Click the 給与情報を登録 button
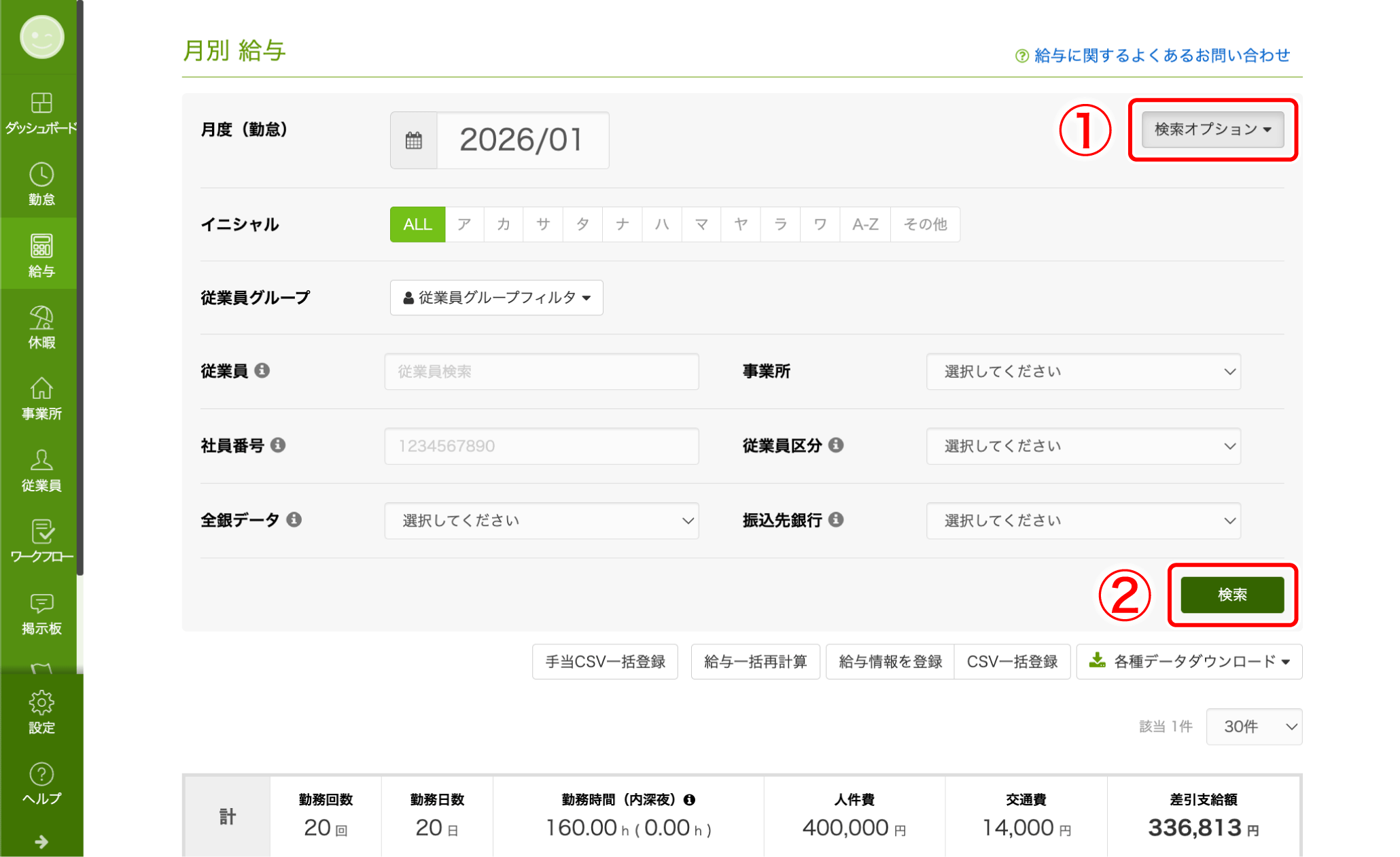The width and height of the screenshot is (1400, 857). click(890, 661)
